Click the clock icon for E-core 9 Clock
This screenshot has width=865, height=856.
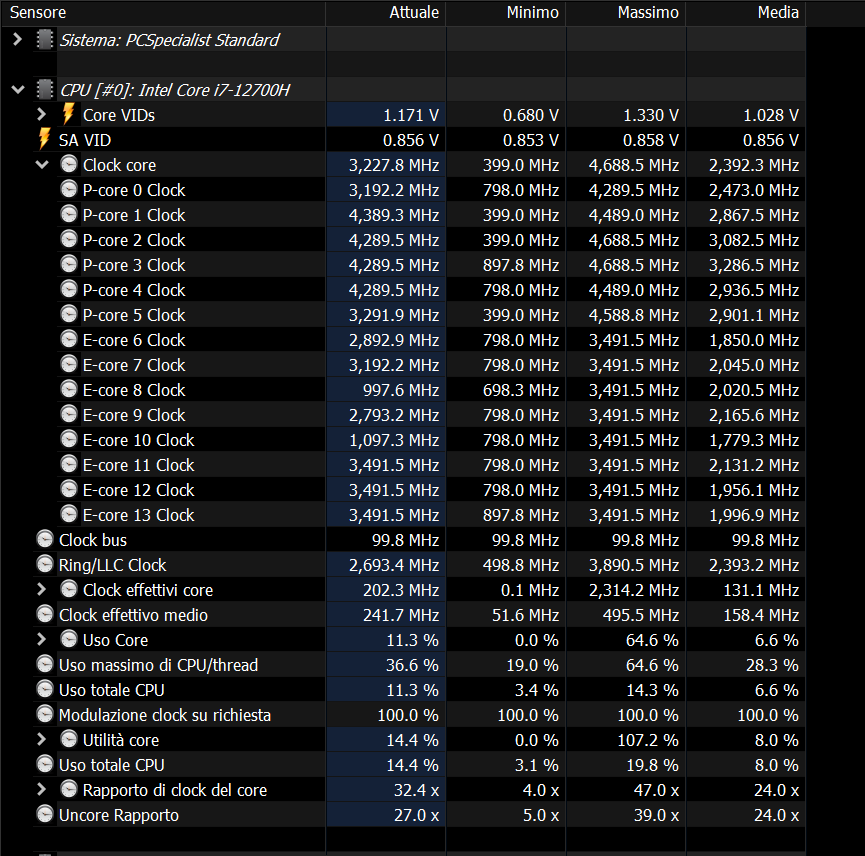click(x=69, y=414)
